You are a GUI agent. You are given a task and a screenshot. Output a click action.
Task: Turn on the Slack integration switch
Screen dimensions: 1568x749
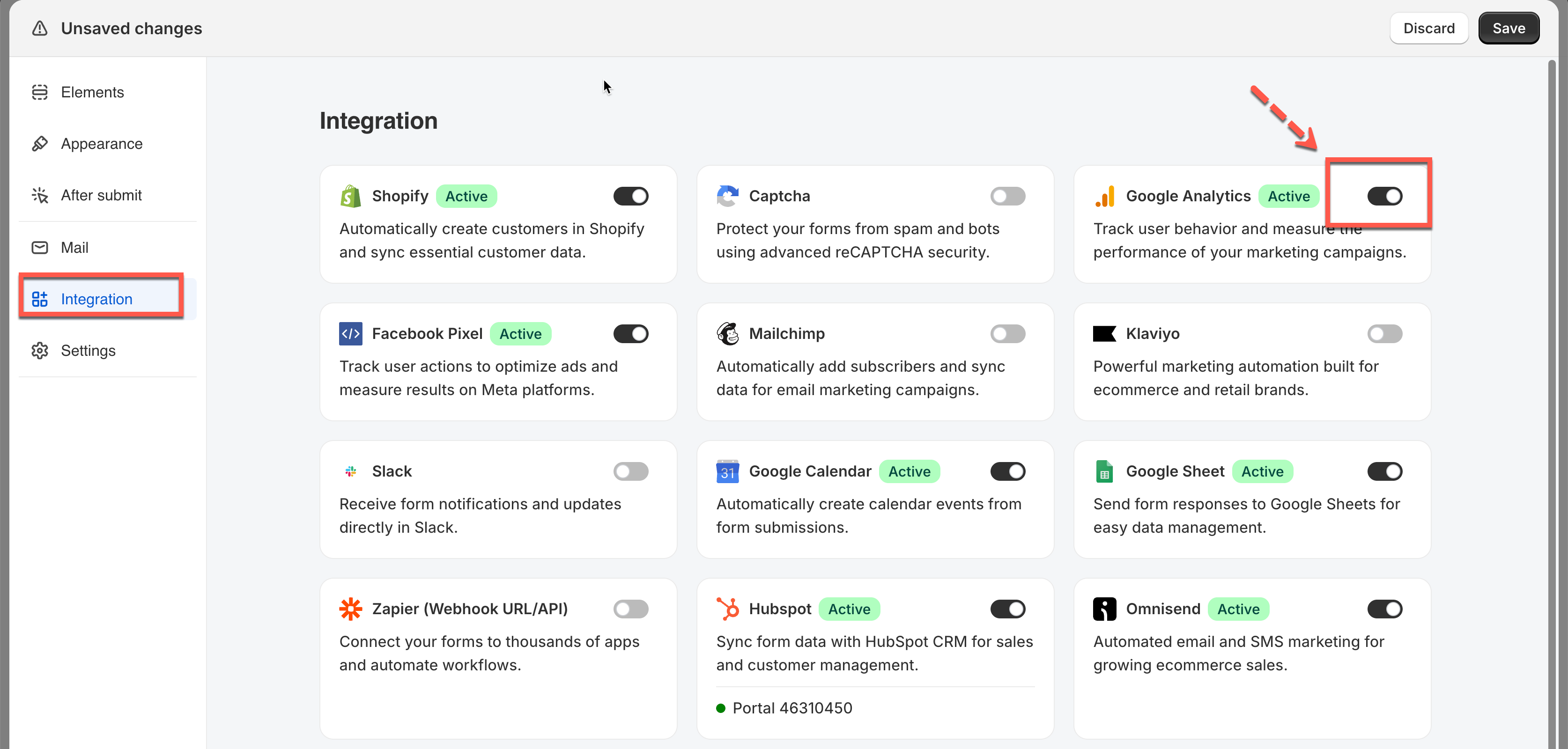(630, 471)
